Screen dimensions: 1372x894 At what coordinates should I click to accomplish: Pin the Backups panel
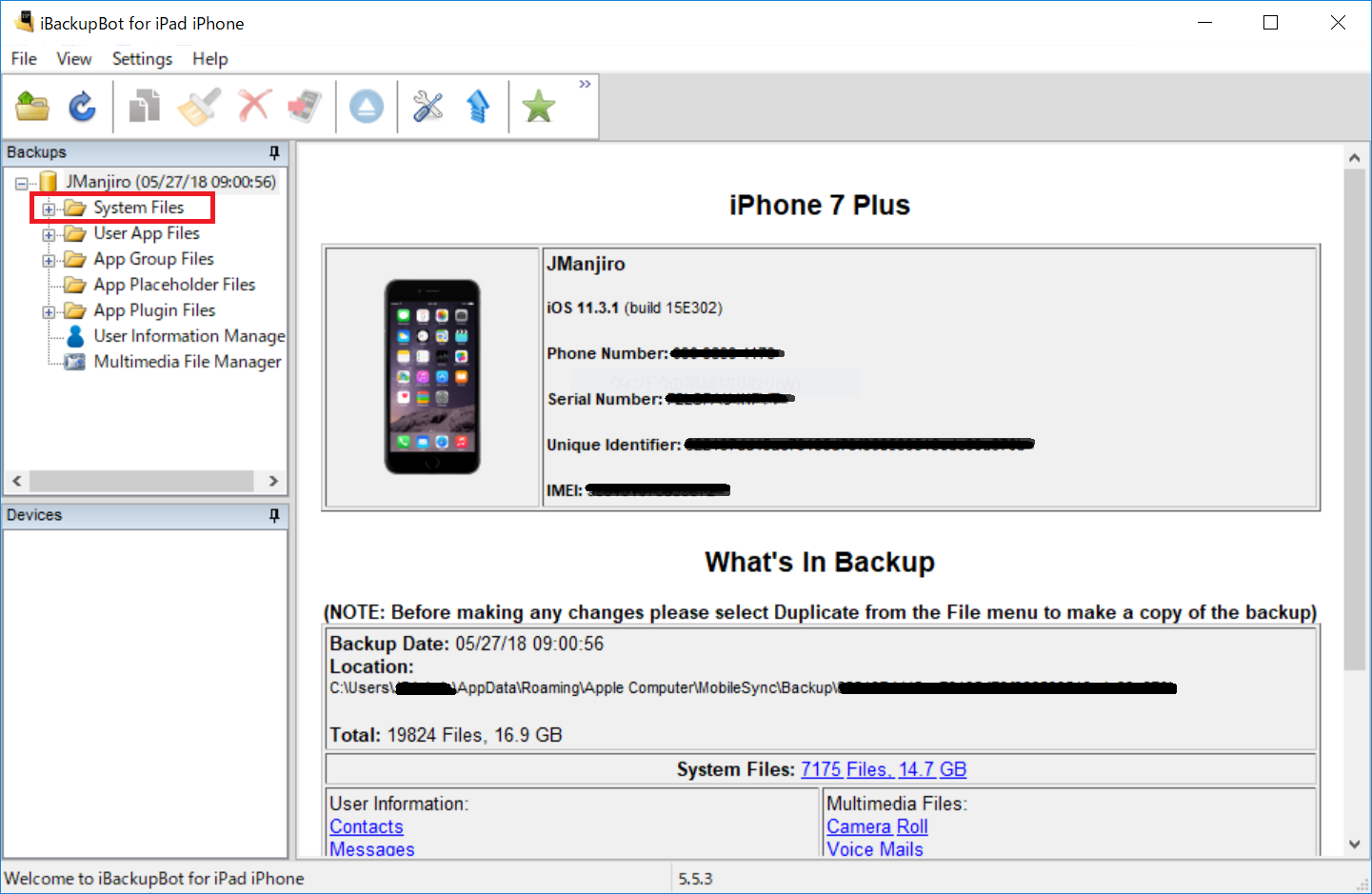point(274,152)
